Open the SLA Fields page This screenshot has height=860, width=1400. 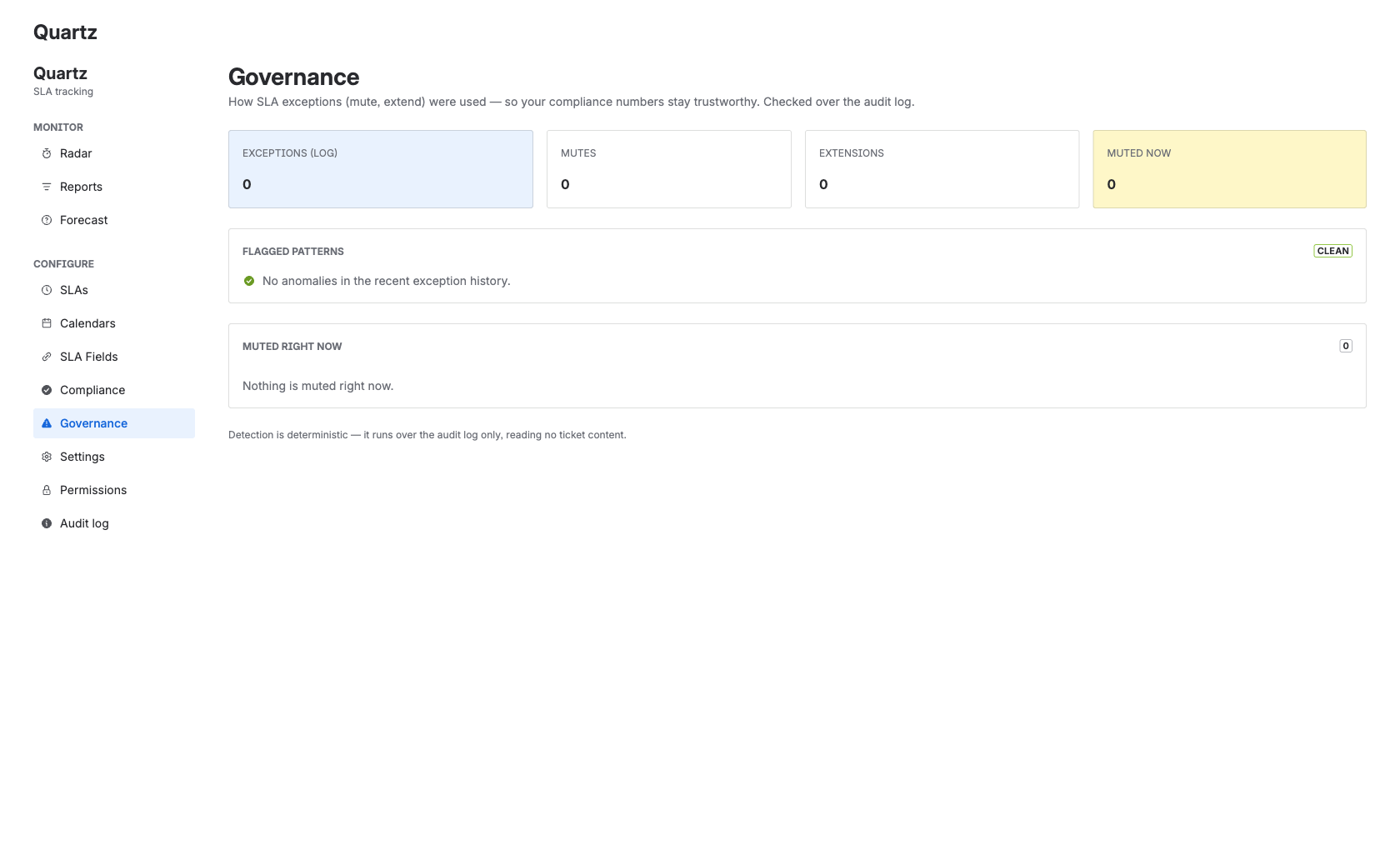click(x=114, y=357)
